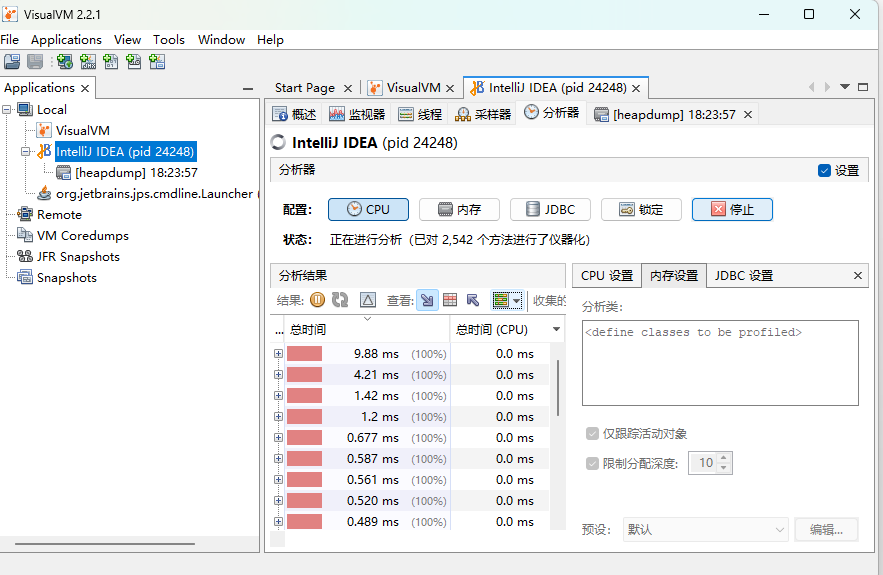Open the Tools menu
Screen dimensions: 883x575
click(169, 39)
